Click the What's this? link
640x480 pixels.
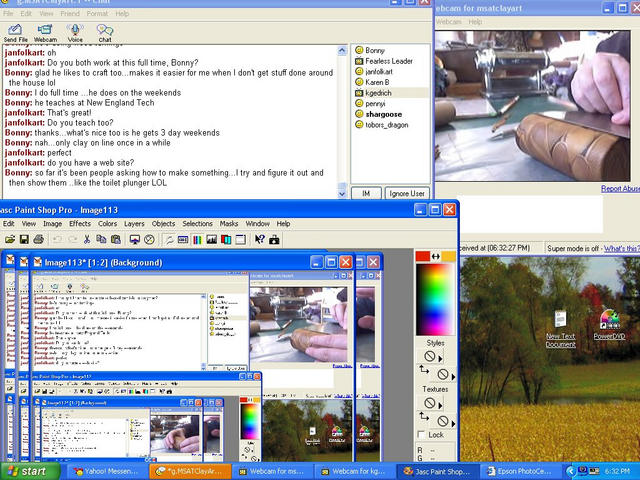[x=622, y=248]
